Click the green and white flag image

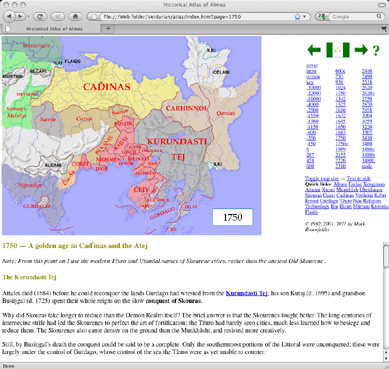tap(338, 50)
